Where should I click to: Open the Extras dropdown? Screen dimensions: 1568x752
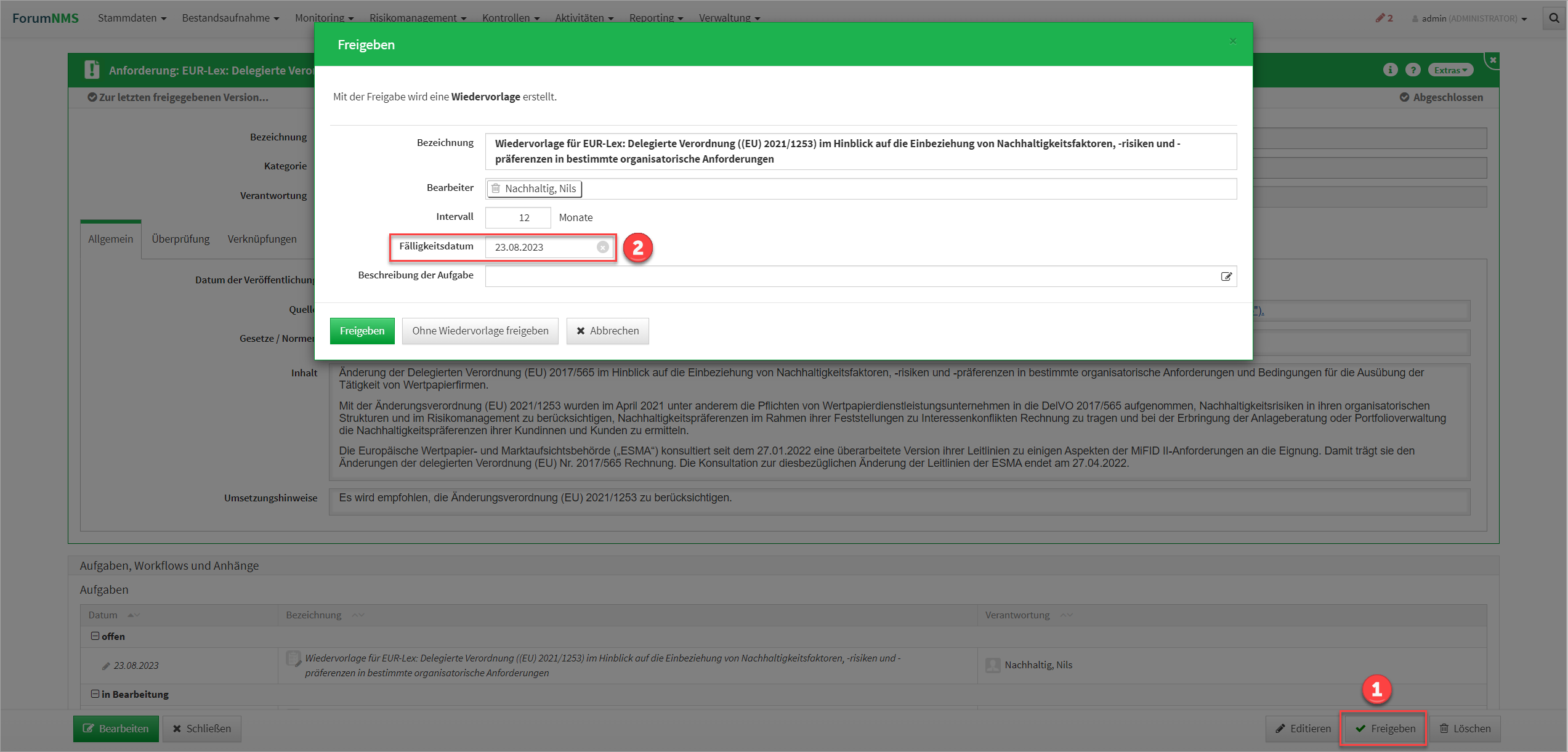click(1450, 70)
